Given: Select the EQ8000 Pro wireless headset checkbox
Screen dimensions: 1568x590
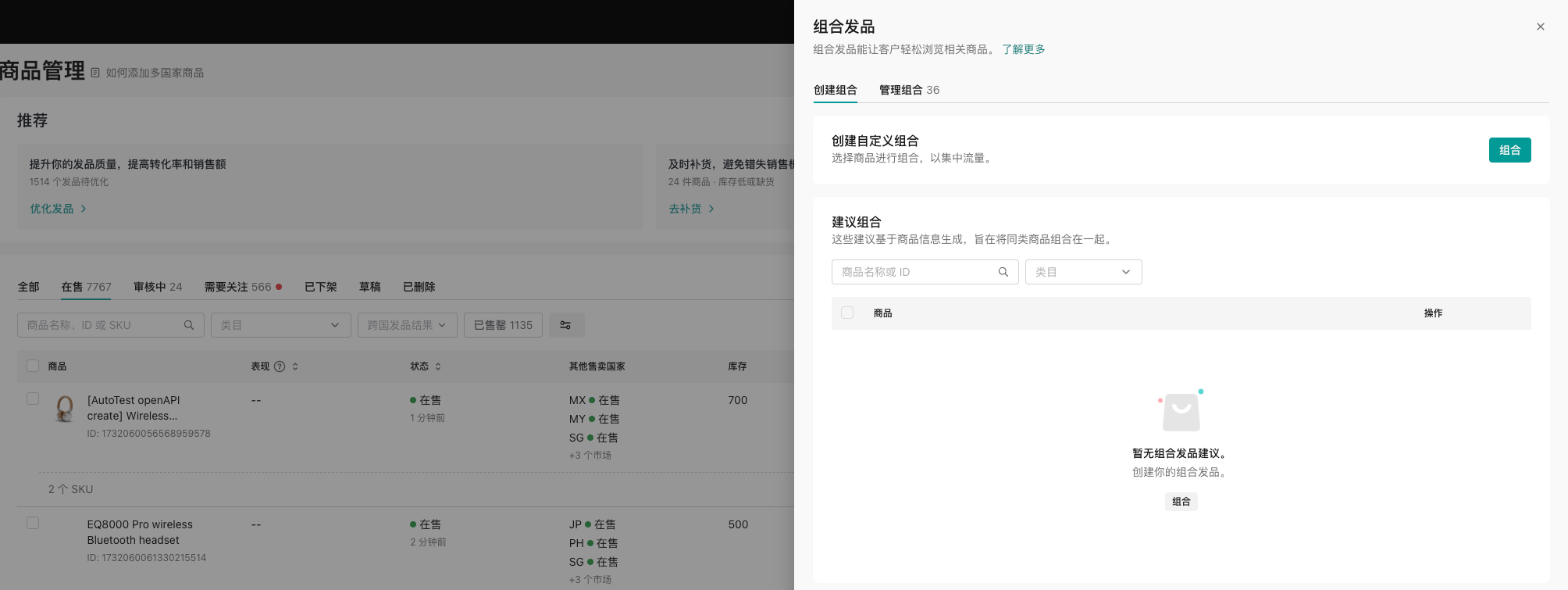Looking at the screenshot, I should (33, 523).
